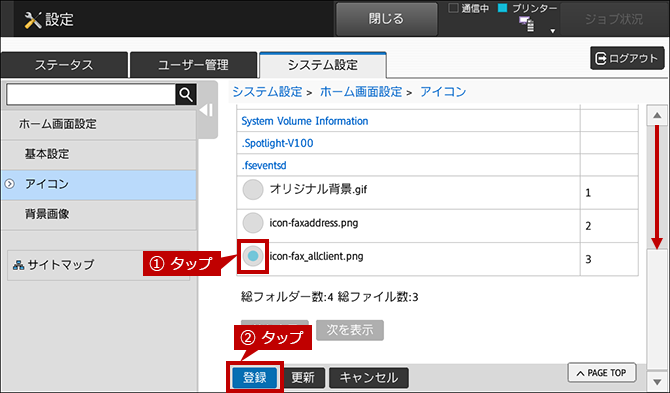Image resolution: width=670 pixels, height=393 pixels.
Task: Select オリジナル背景.gif radio button
Action: point(253,190)
